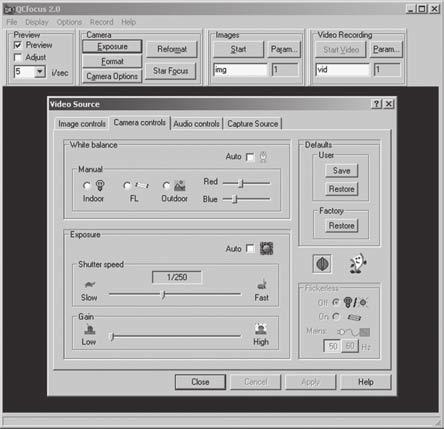The height and width of the screenshot is (429, 444).
Task: Click the round lens icon button below Defaults
Action: point(322,264)
